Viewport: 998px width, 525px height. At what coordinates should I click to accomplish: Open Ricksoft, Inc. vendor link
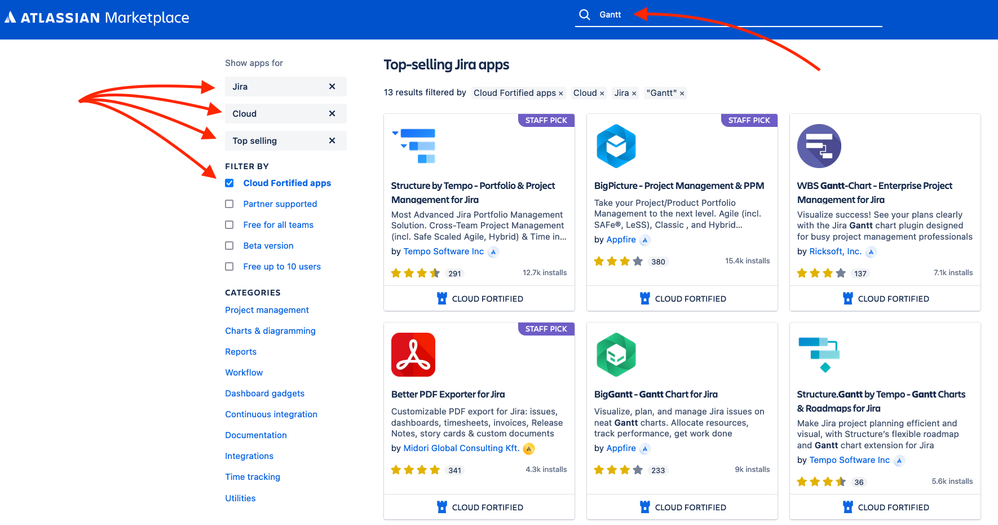835,251
